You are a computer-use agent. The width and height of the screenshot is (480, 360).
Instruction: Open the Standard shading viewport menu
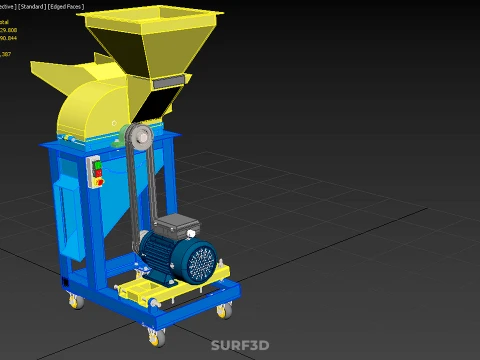click(32, 6)
